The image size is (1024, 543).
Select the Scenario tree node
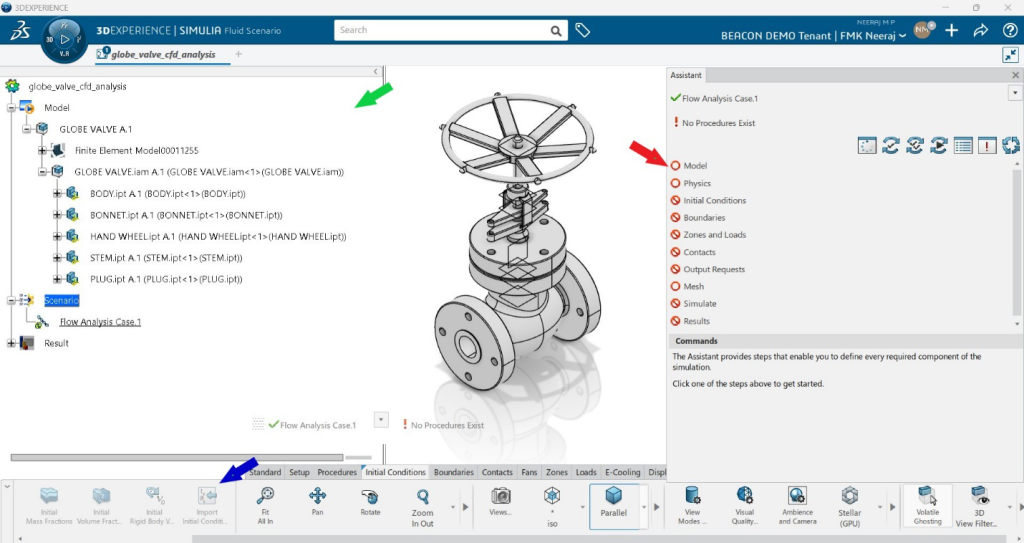tap(61, 301)
